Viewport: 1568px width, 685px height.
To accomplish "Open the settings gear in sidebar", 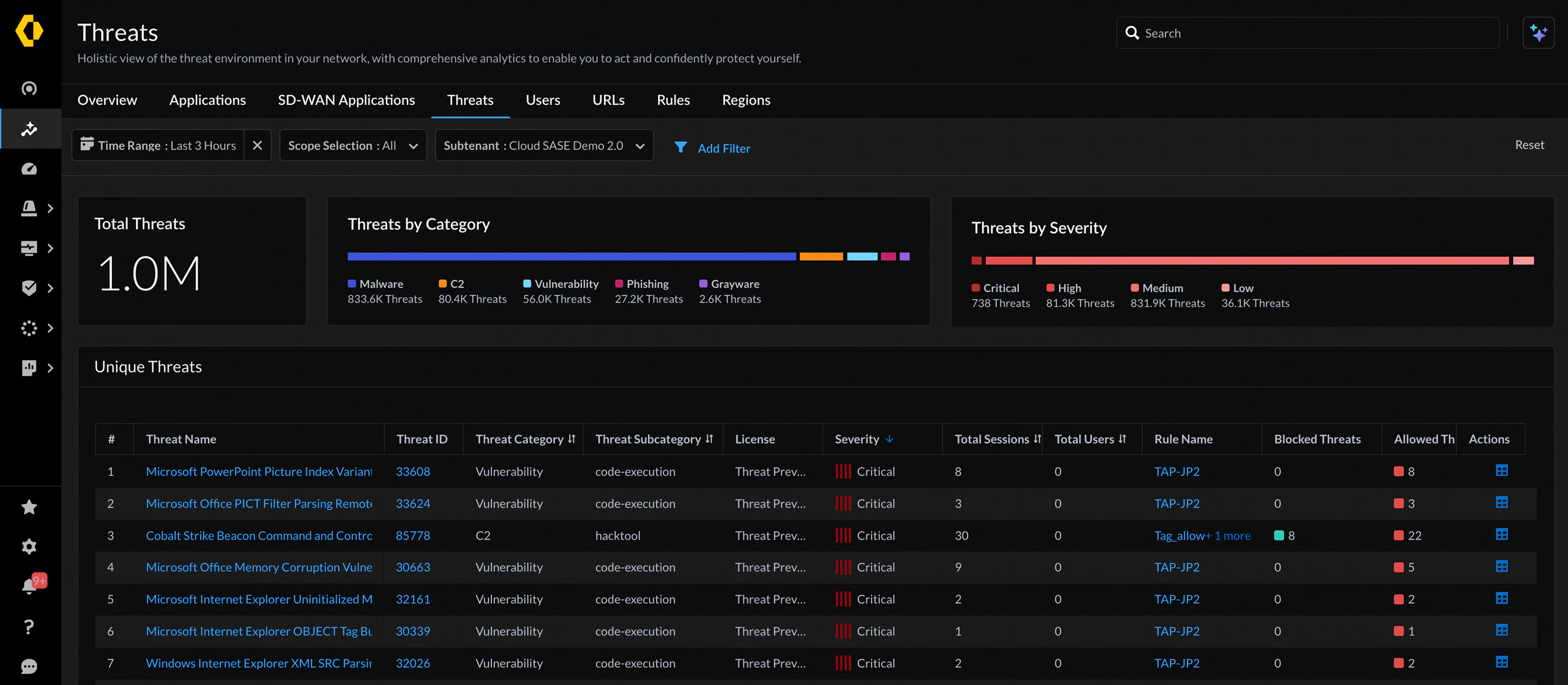I will point(29,546).
